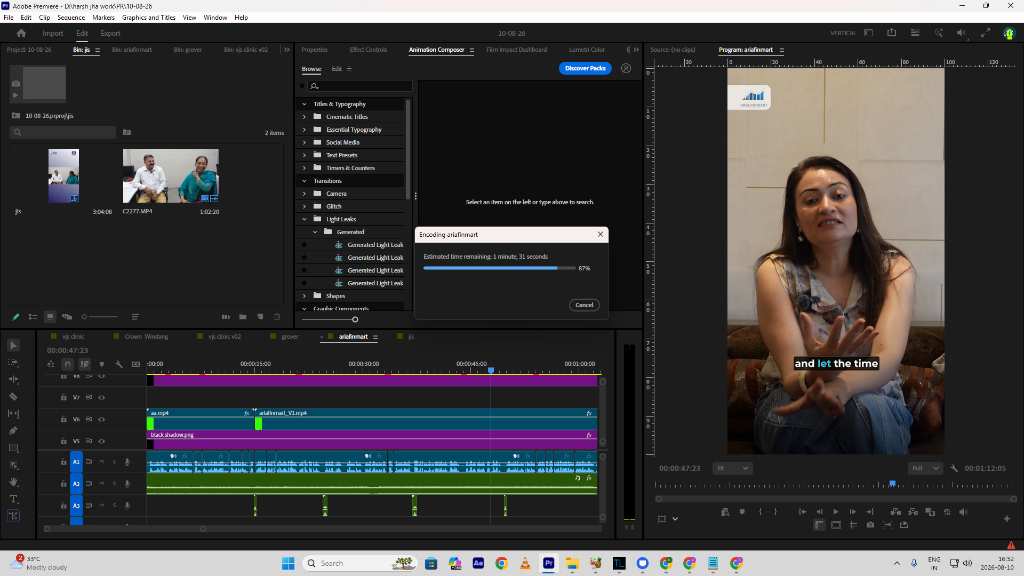
Task: Switch to the Lumetri Color tab
Action: tap(586, 50)
